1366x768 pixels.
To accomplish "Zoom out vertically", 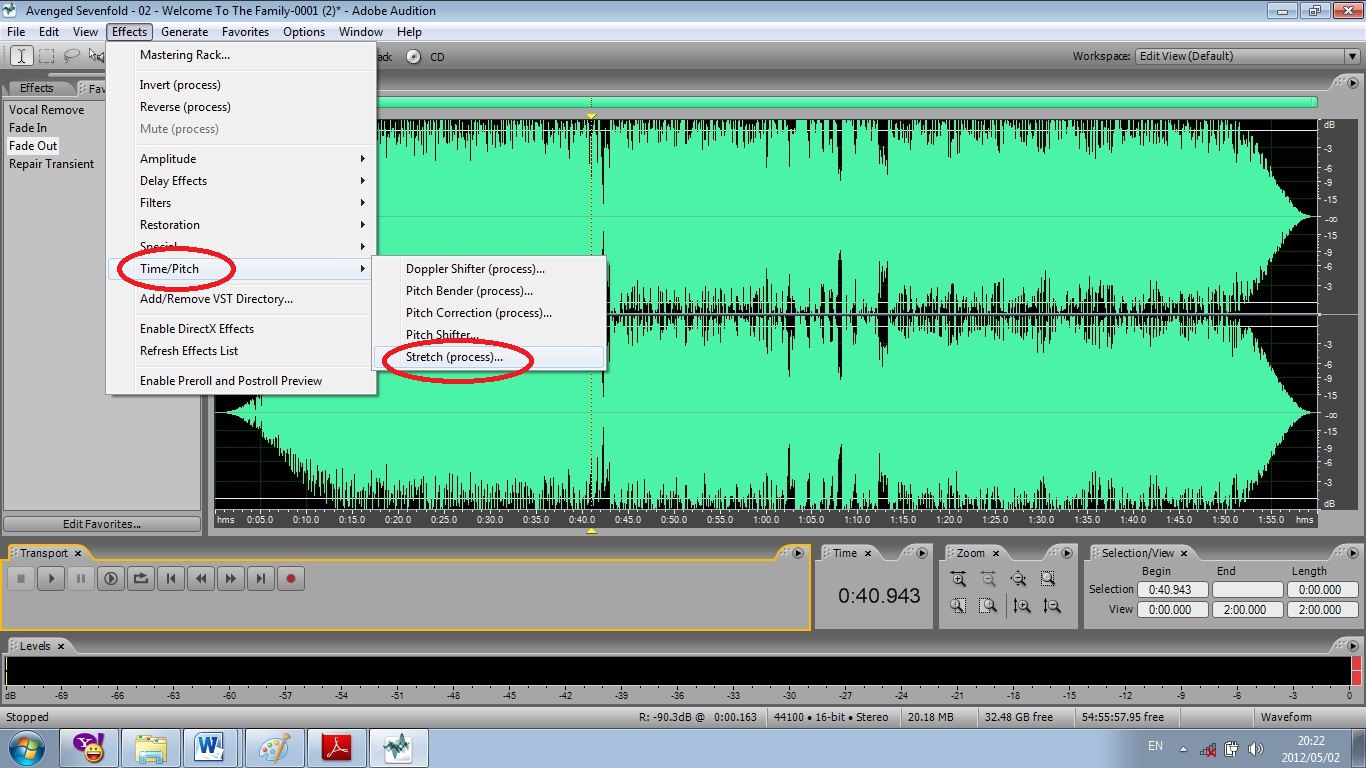I will click(1051, 606).
